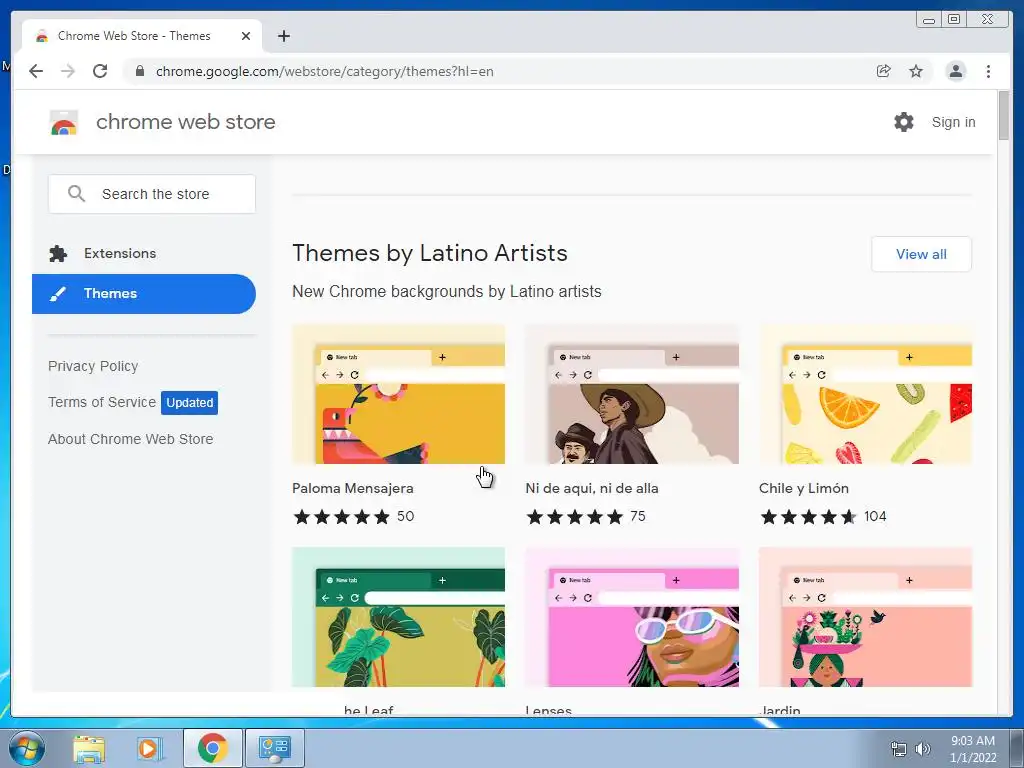Click Sign in
This screenshot has width=1024, height=768.
click(x=953, y=122)
